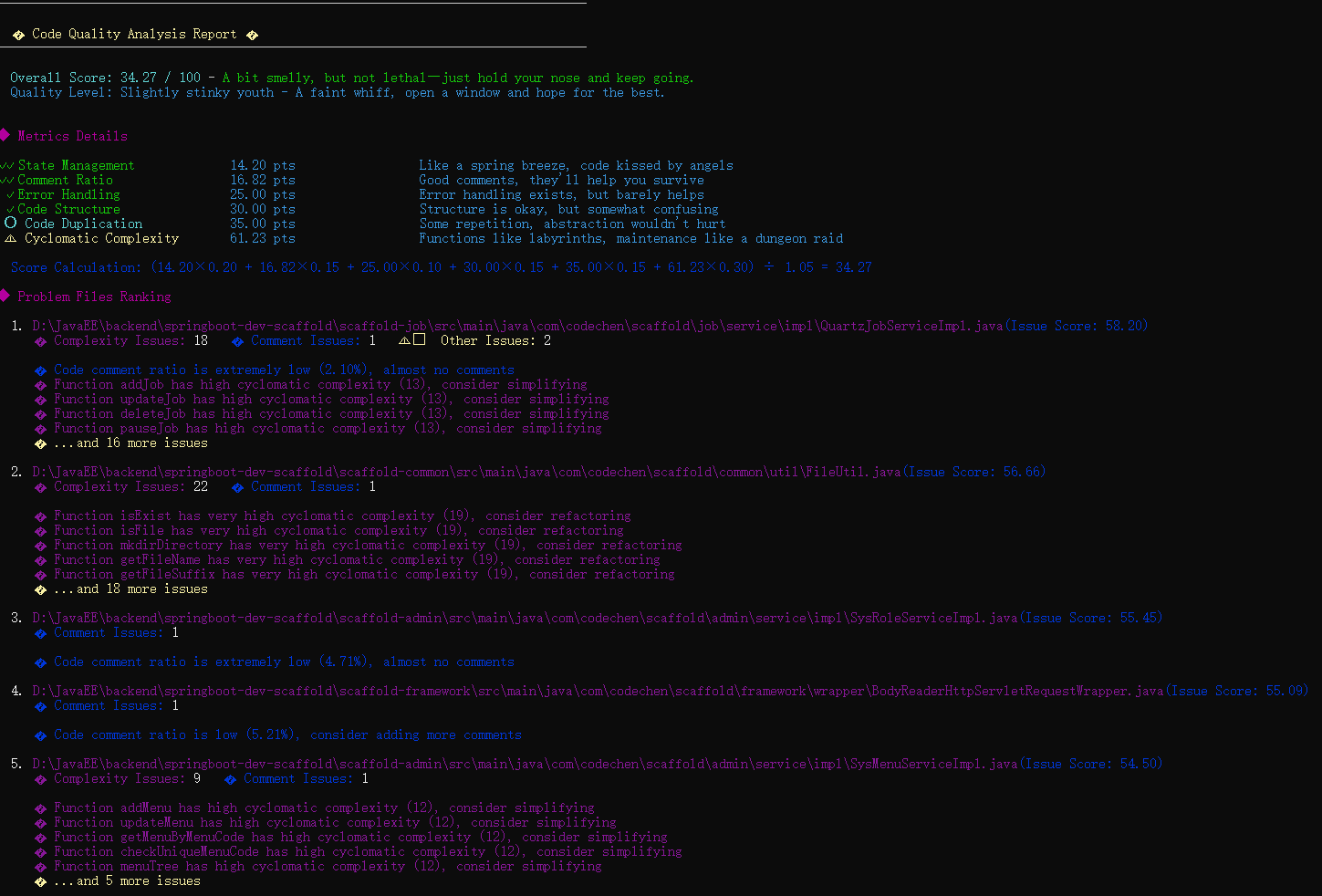Click the diamond icon beside Complexity Issues: 22
Image resolution: width=1322 pixels, height=896 pixels.
[40, 487]
